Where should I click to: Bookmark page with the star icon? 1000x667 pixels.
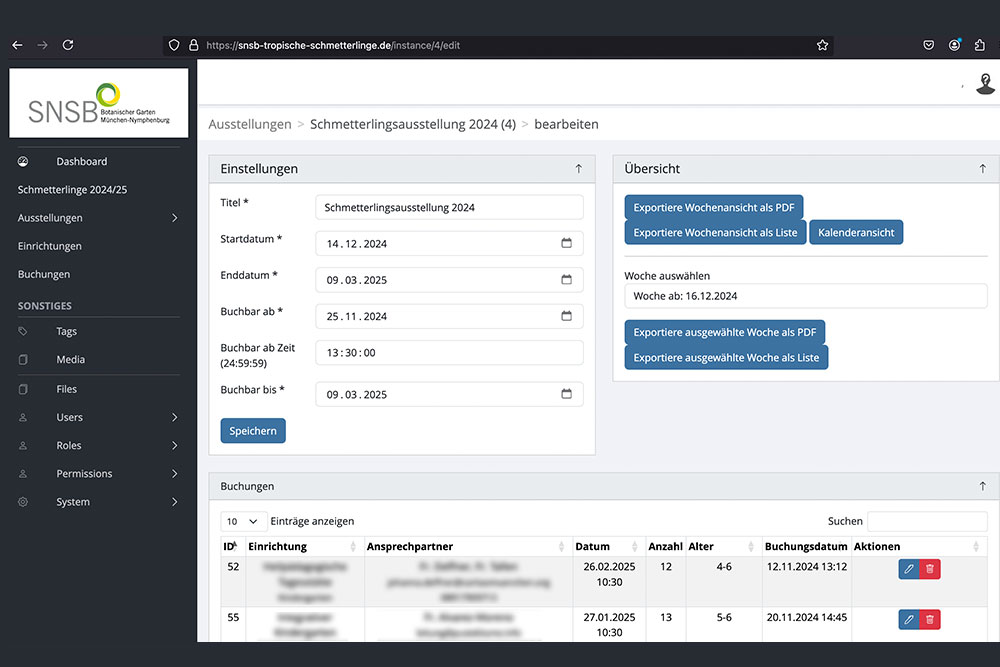(822, 45)
